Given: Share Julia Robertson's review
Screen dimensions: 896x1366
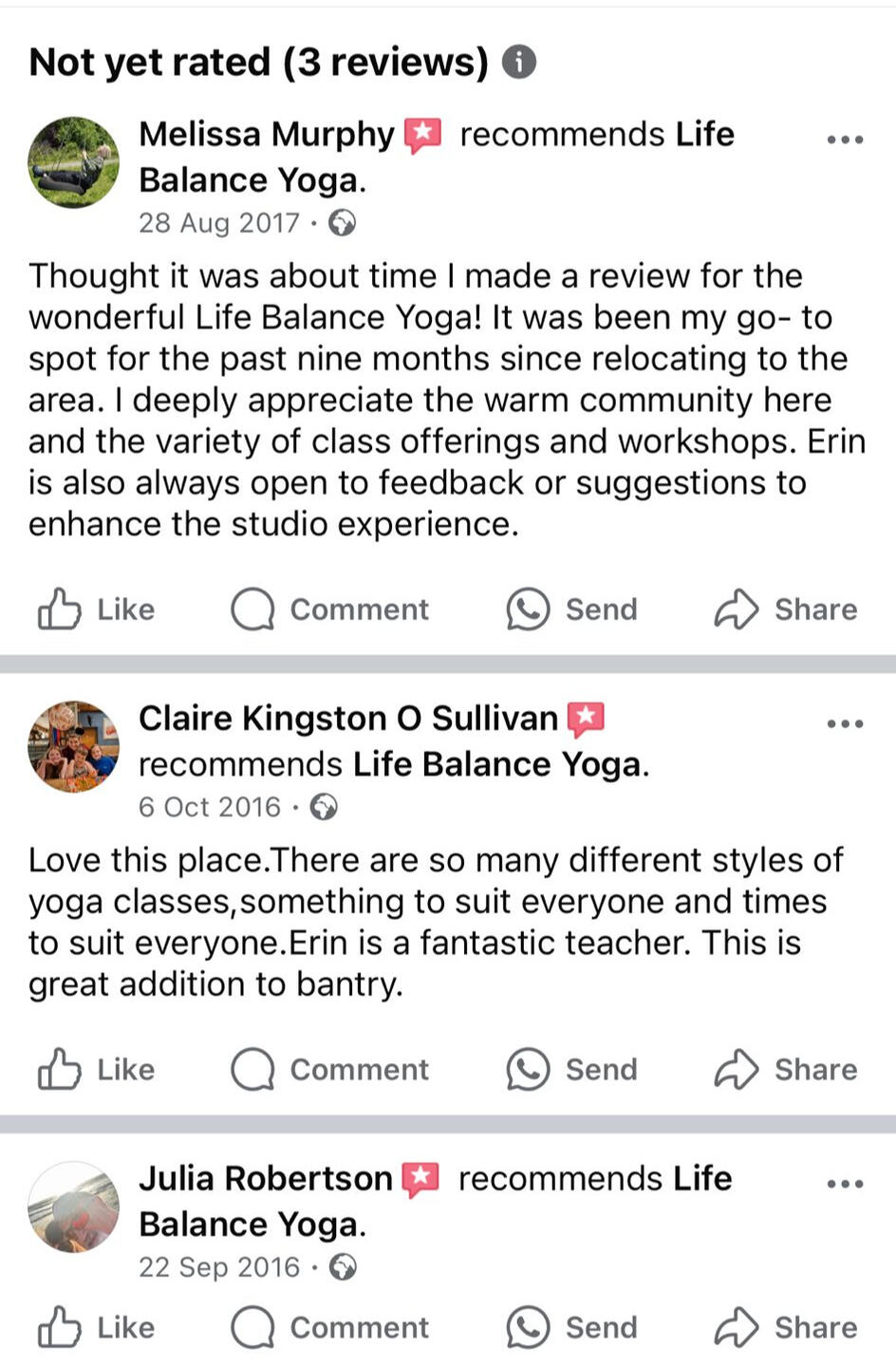Looking at the screenshot, I should click(x=786, y=1328).
